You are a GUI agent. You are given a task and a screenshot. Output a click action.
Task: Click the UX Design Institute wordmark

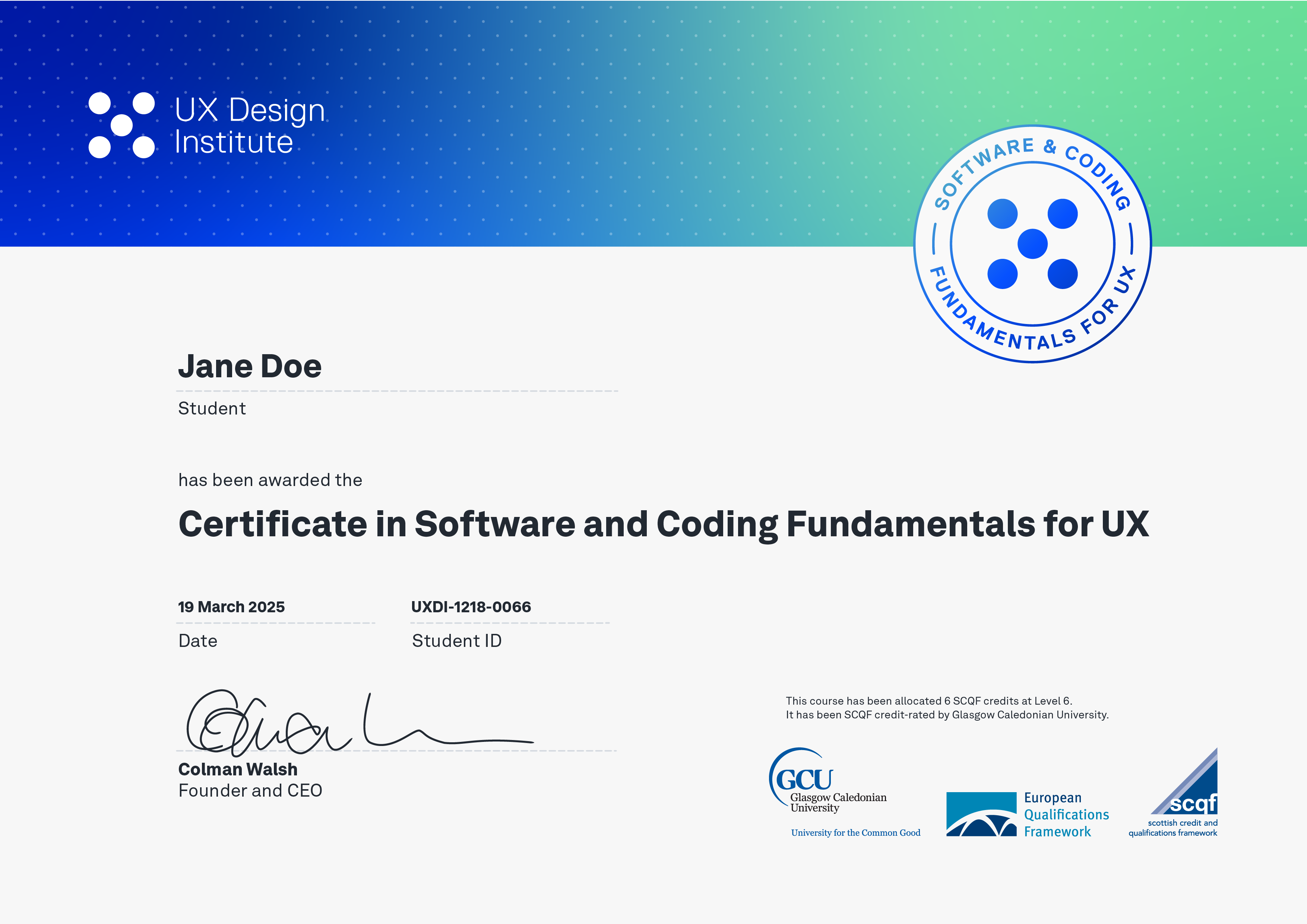(x=250, y=126)
